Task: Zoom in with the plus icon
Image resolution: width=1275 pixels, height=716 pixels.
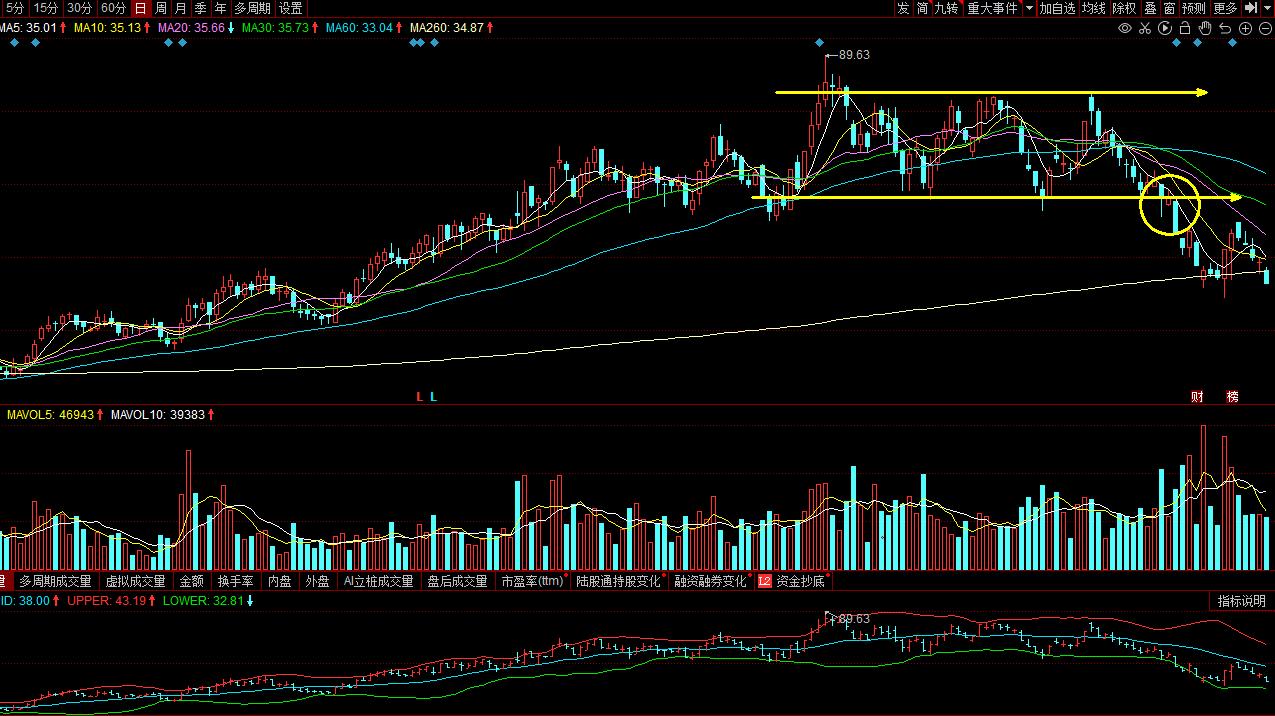Action: [x=1245, y=28]
